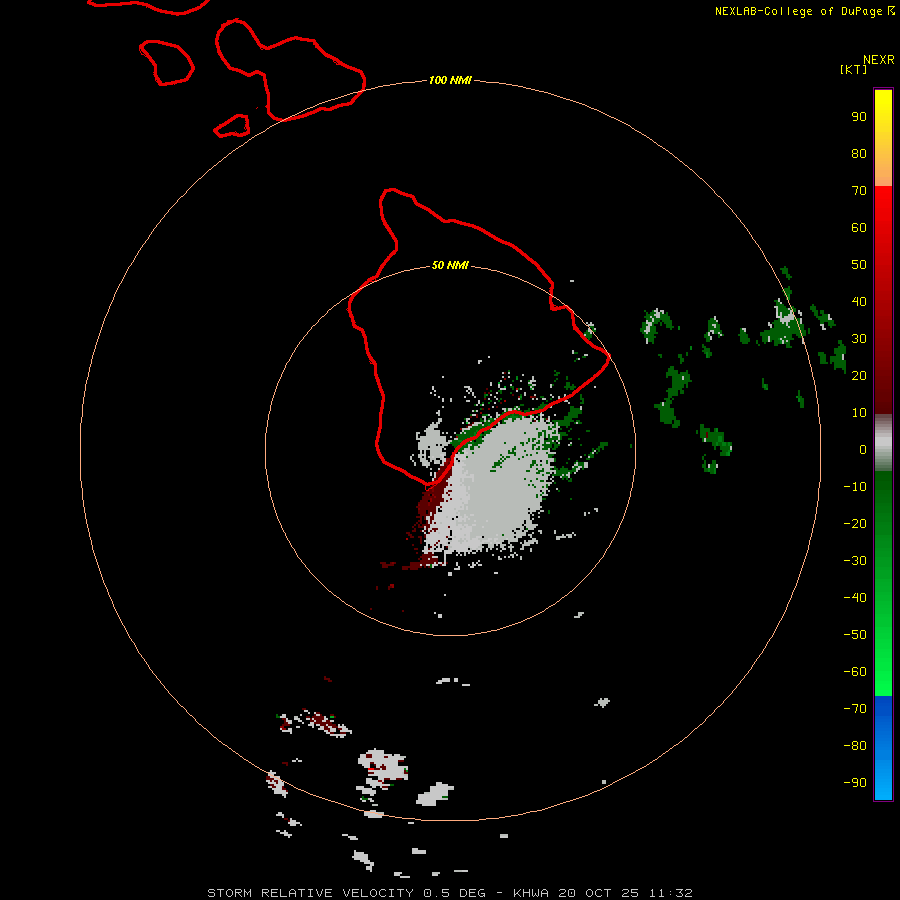Pick the blue segment at the color bar bottom
Viewport: 900px width, 900px height.
click(883, 748)
